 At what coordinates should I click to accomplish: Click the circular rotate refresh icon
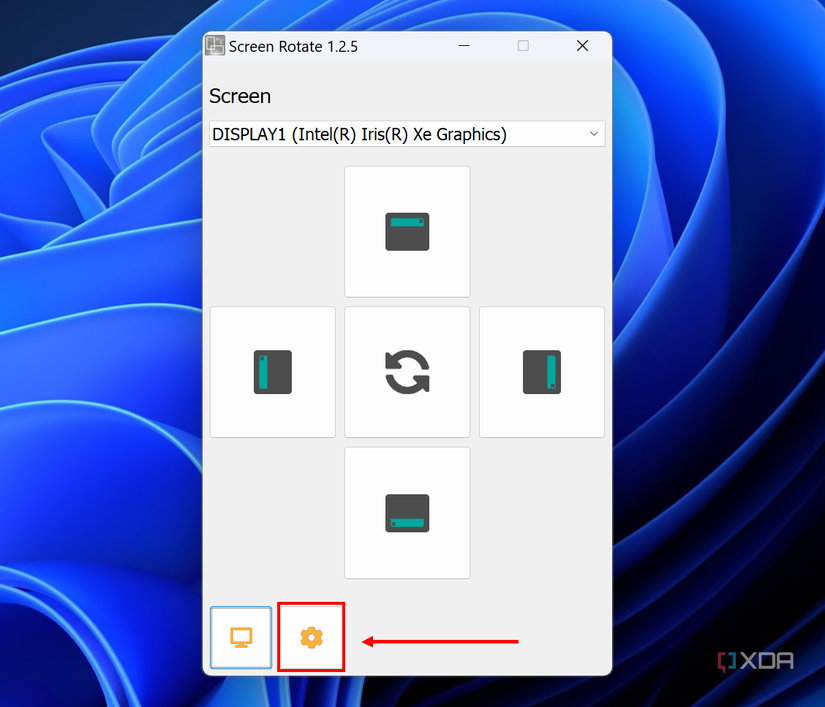point(407,371)
